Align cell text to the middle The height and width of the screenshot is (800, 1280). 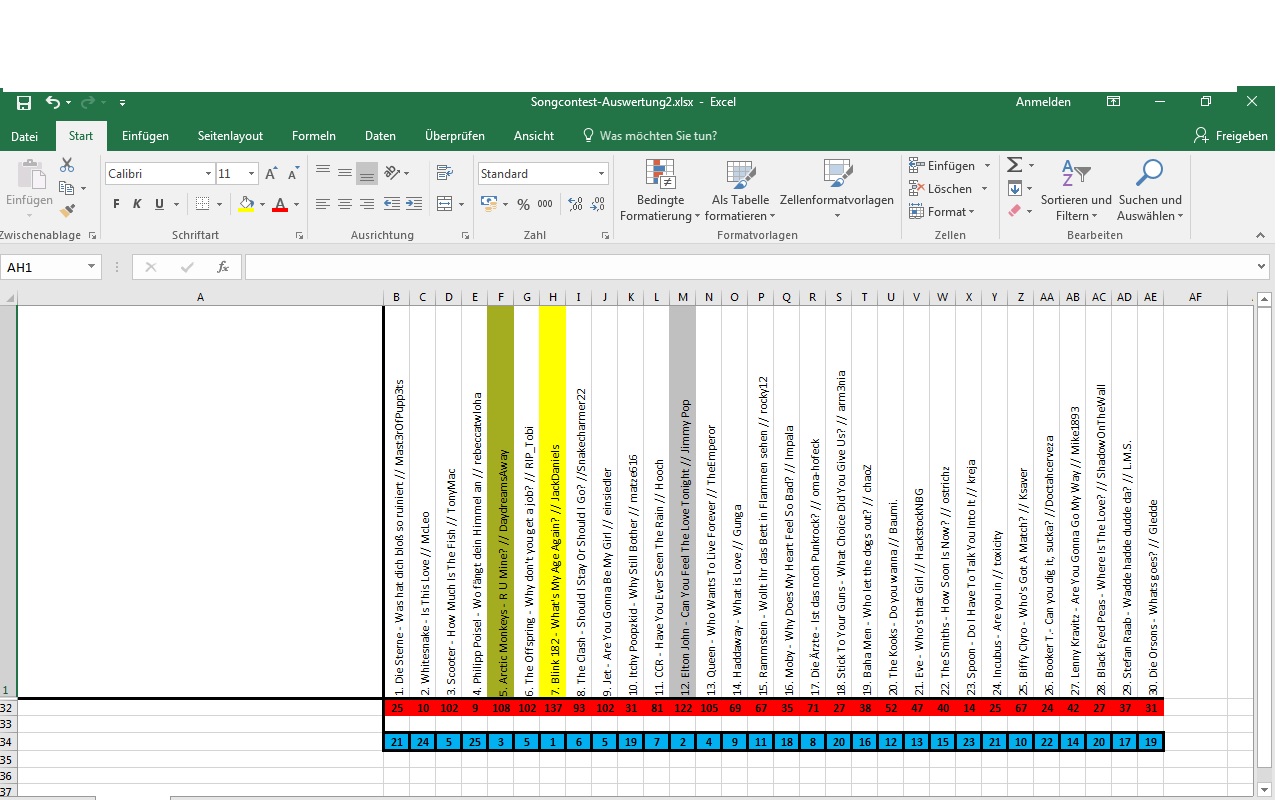pos(345,173)
